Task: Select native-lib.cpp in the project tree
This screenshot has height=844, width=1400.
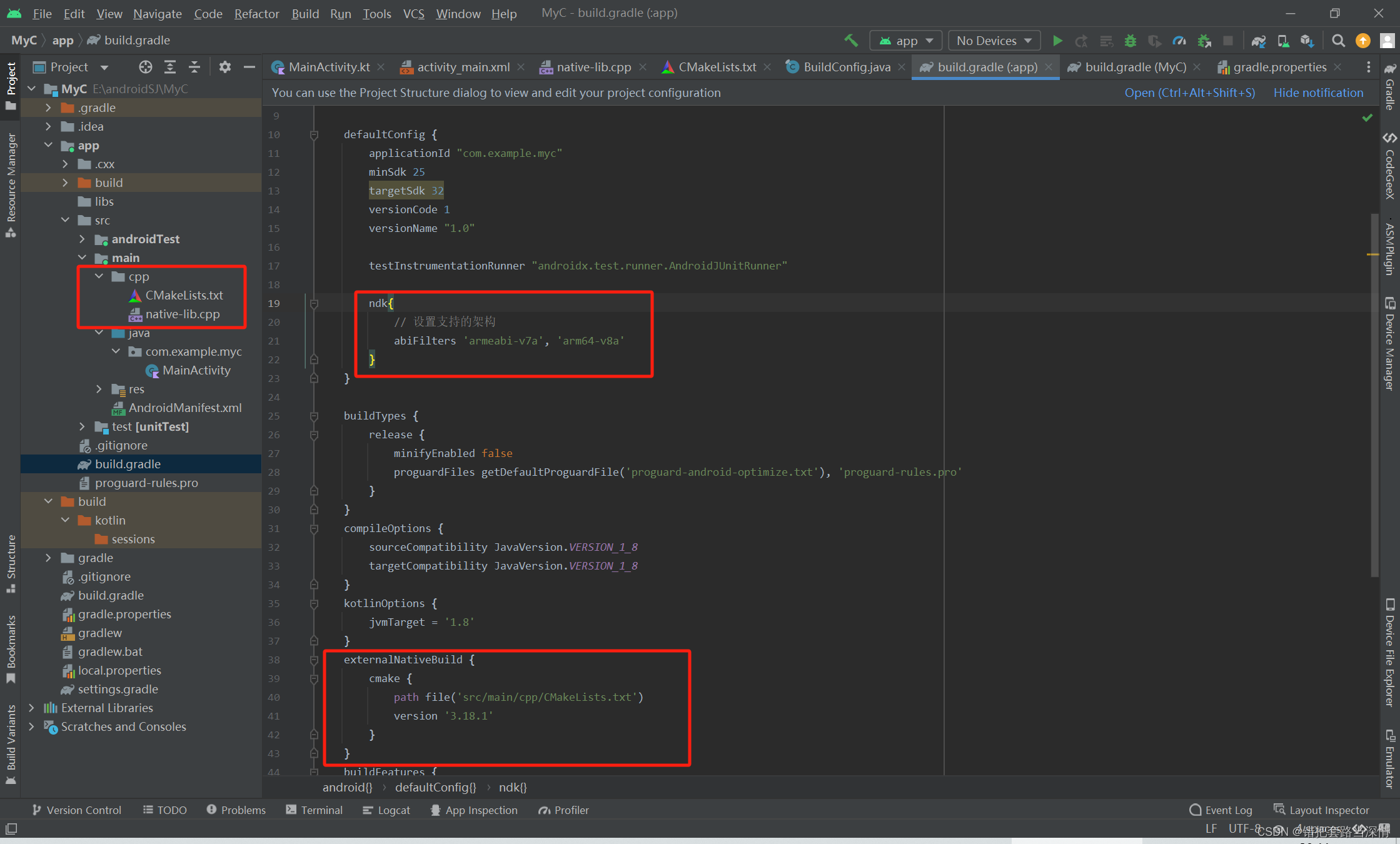Action: (x=182, y=314)
